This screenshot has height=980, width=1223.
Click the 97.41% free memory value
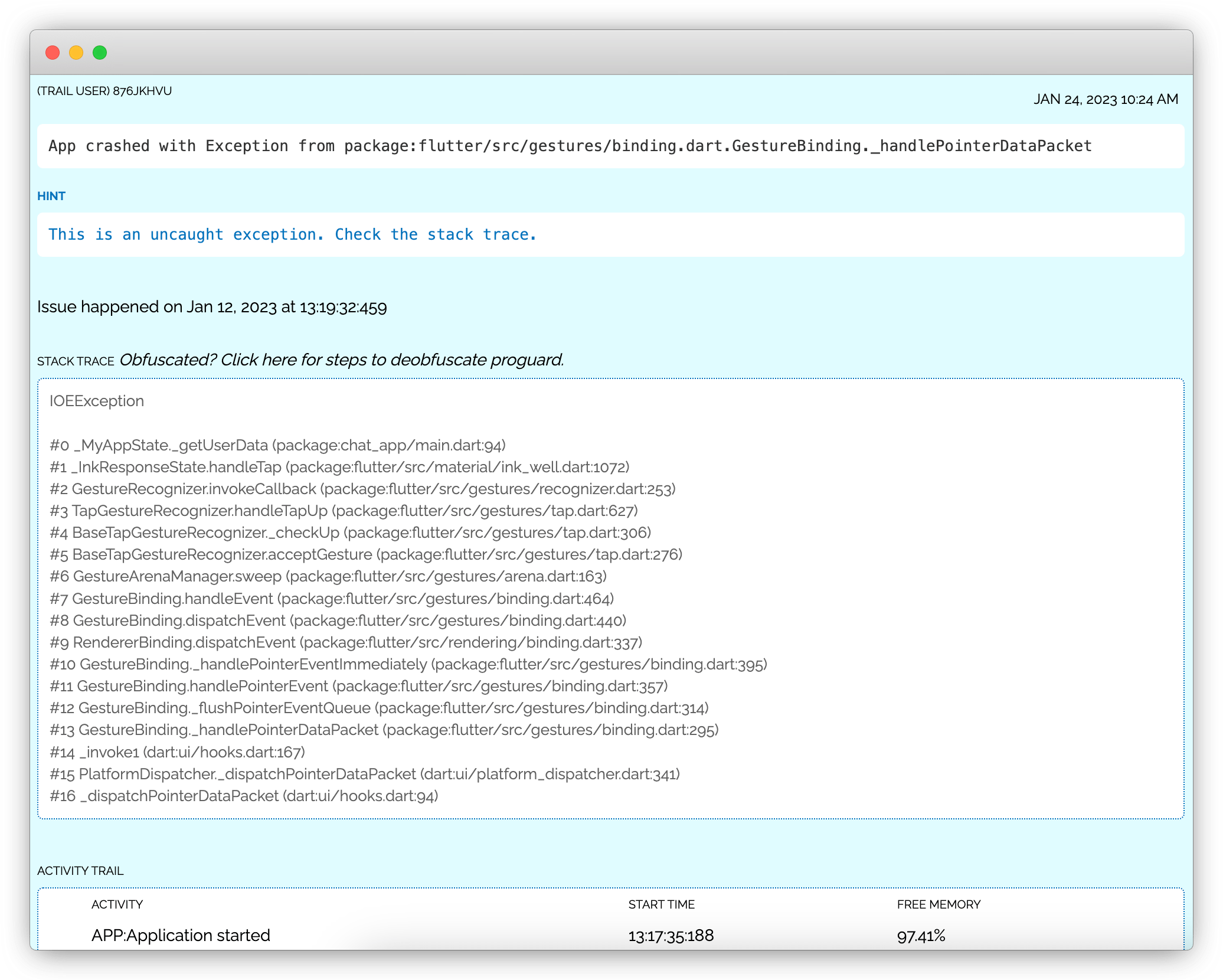pos(921,935)
